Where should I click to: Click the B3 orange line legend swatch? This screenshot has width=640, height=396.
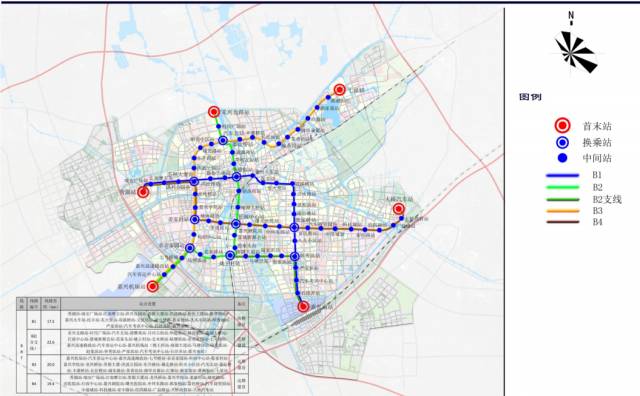pyautogui.click(x=562, y=211)
